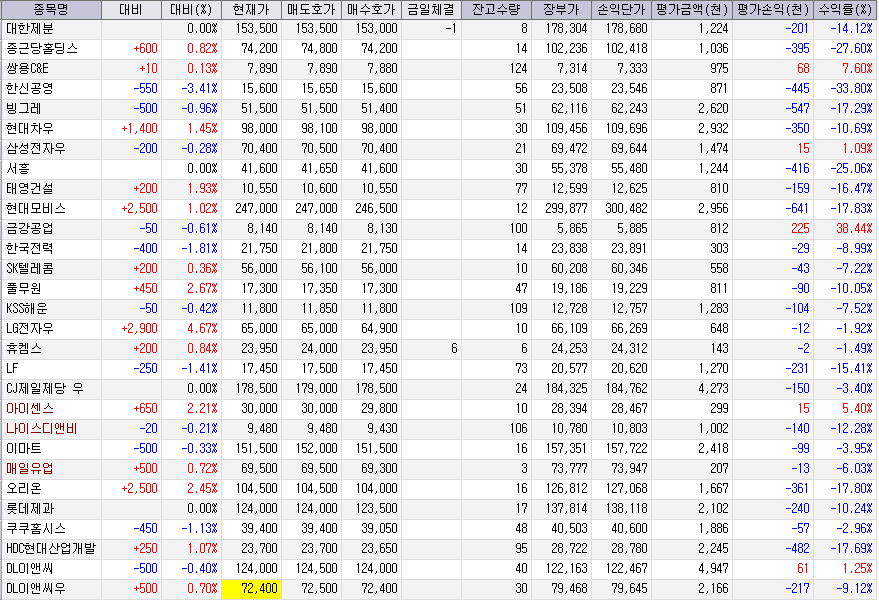This screenshot has width=879, height=601.
Task: Click the 금일체결 column header
Action: pos(432,10)
